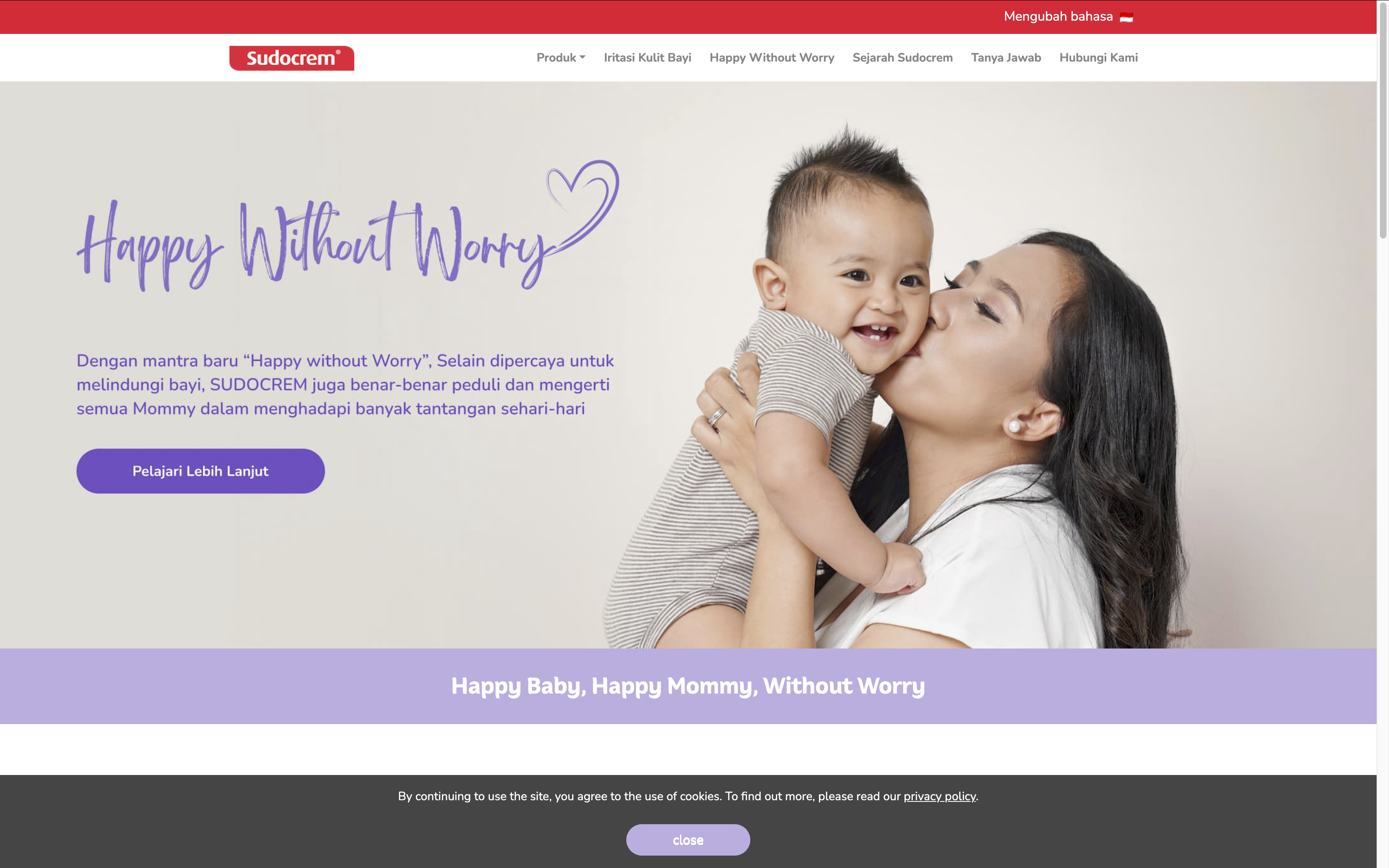Click the Indonesian flag icon

coord(1126,17)
